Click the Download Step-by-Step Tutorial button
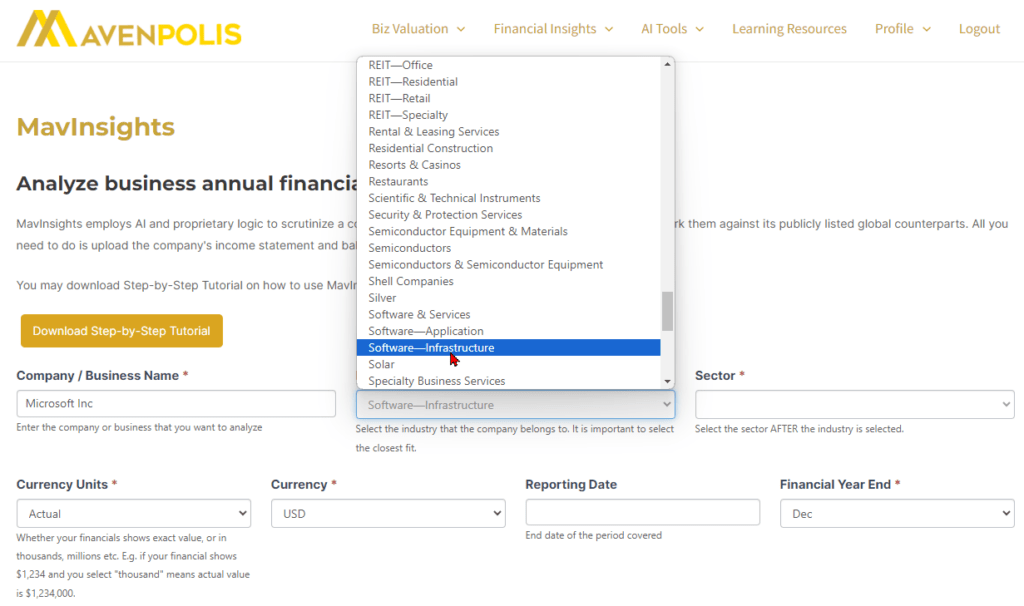 pyautogui.click(x=121, y=330)
